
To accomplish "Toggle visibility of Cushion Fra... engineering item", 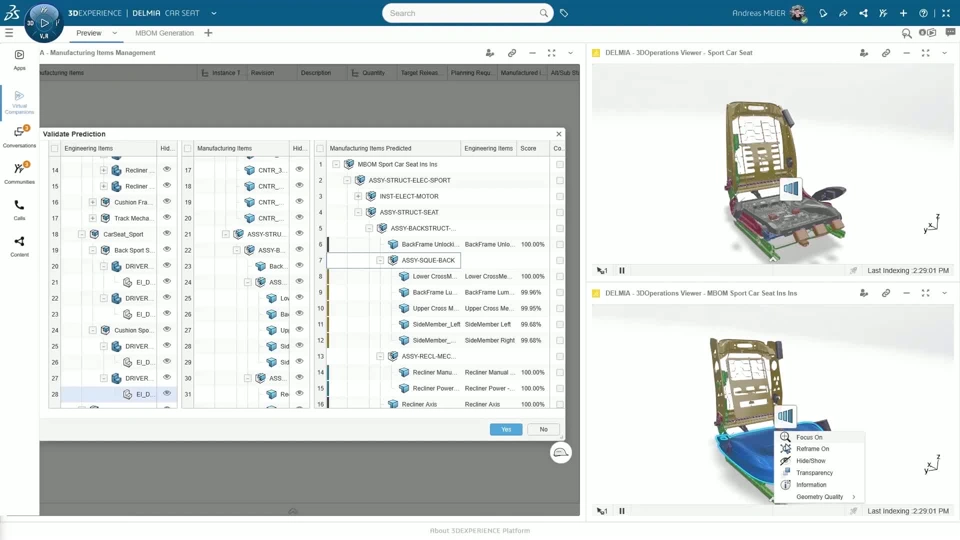I will point(167,201).
